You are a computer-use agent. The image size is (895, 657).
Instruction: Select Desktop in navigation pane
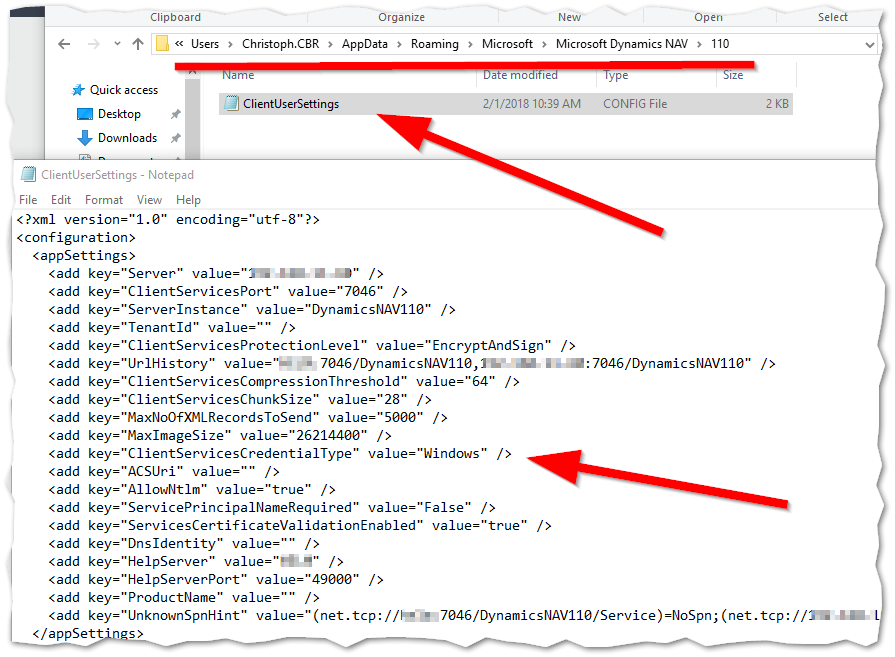click(x=119, y=114)
